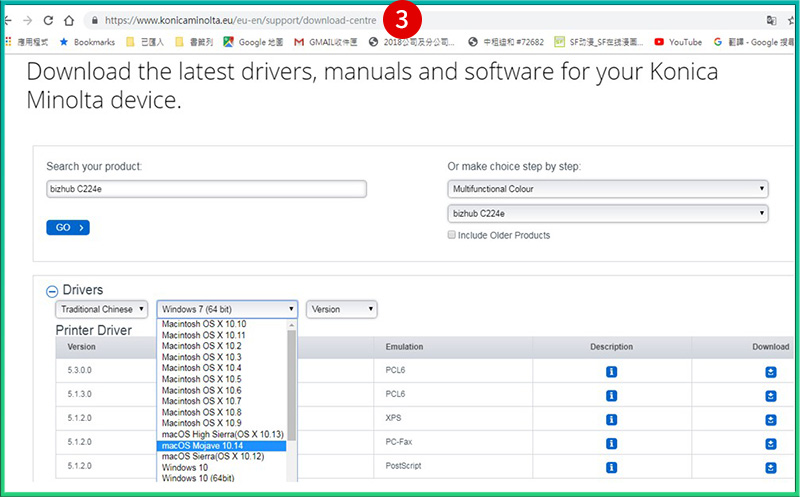Open description info for the XPS driver

click(611, 419)
